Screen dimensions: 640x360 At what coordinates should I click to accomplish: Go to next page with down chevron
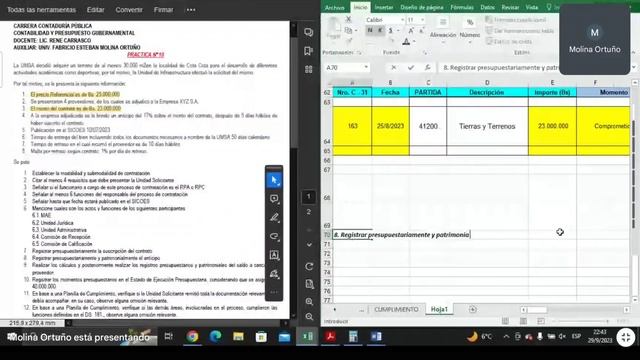pyautogui.click(x=309, y=244)
